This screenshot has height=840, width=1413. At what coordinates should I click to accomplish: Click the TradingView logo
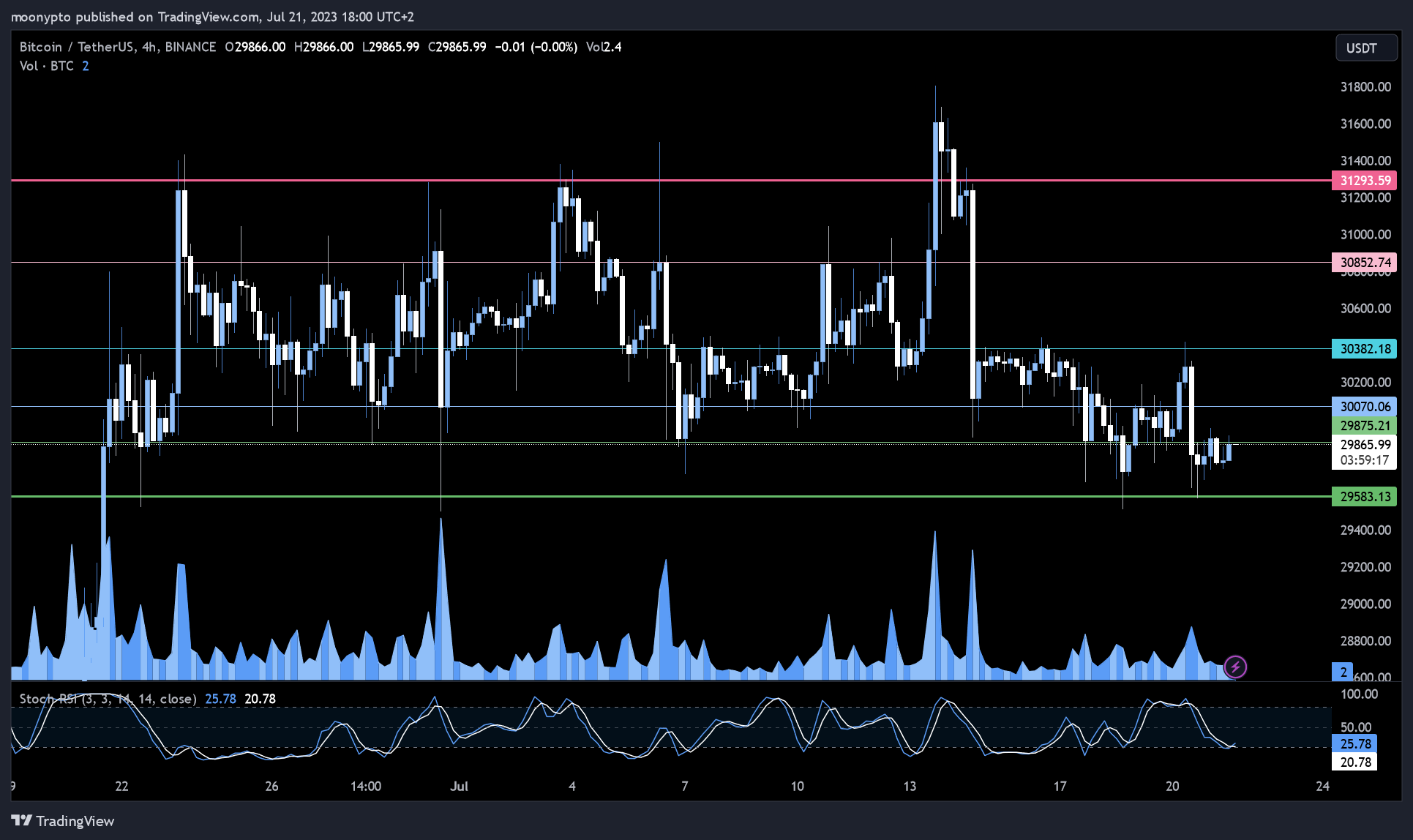63,821
